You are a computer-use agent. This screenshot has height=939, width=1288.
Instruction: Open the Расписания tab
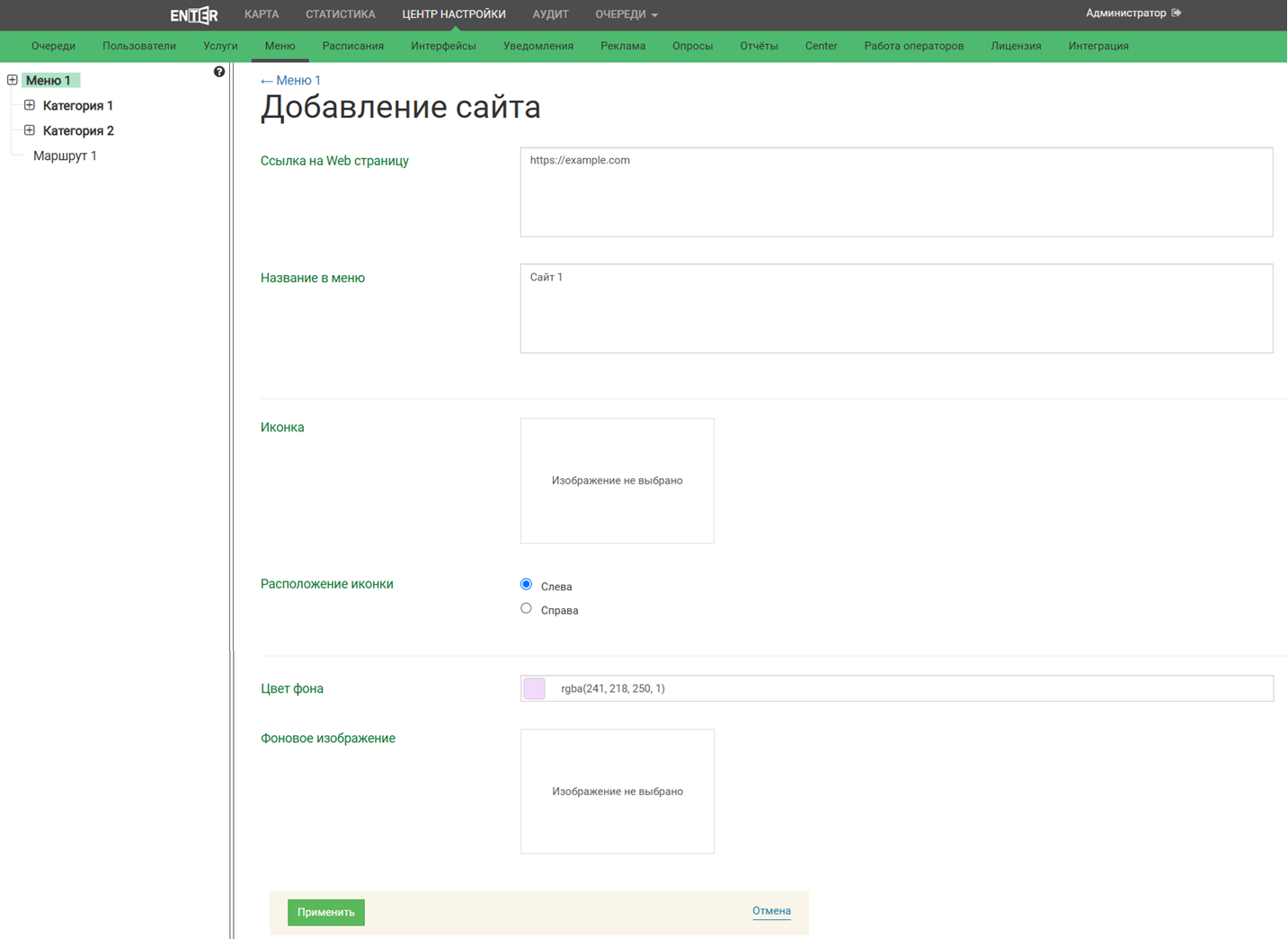coord(352,46)
